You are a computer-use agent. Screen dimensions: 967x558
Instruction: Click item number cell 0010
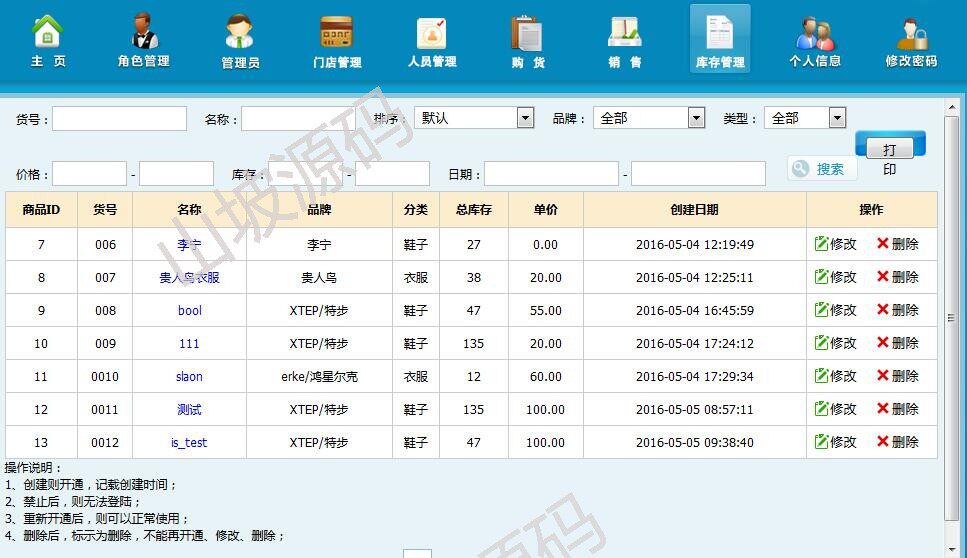tap(105, 377)
